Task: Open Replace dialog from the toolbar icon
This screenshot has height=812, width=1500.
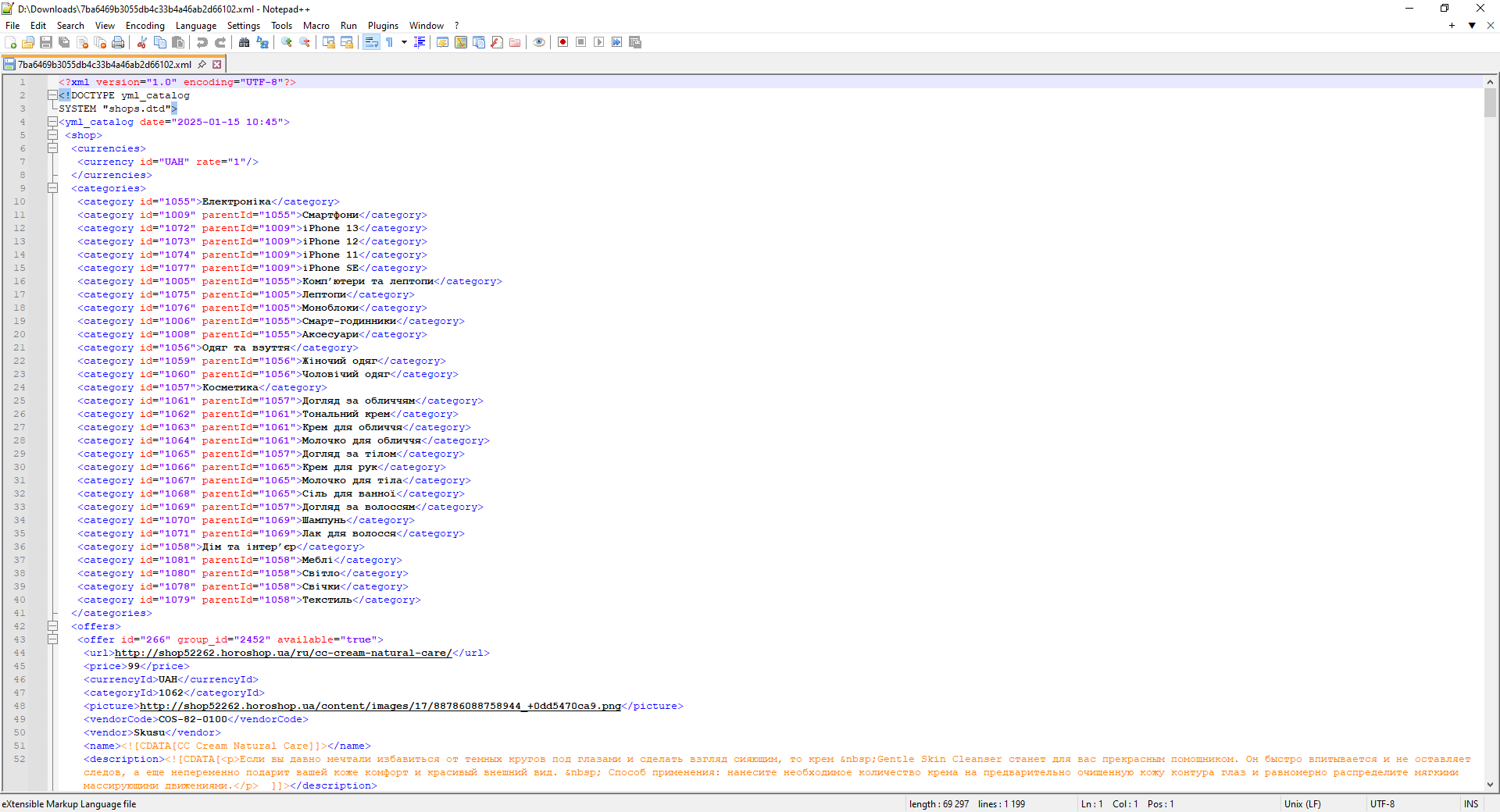Action: pyautogui.click(x=262, y=42)
